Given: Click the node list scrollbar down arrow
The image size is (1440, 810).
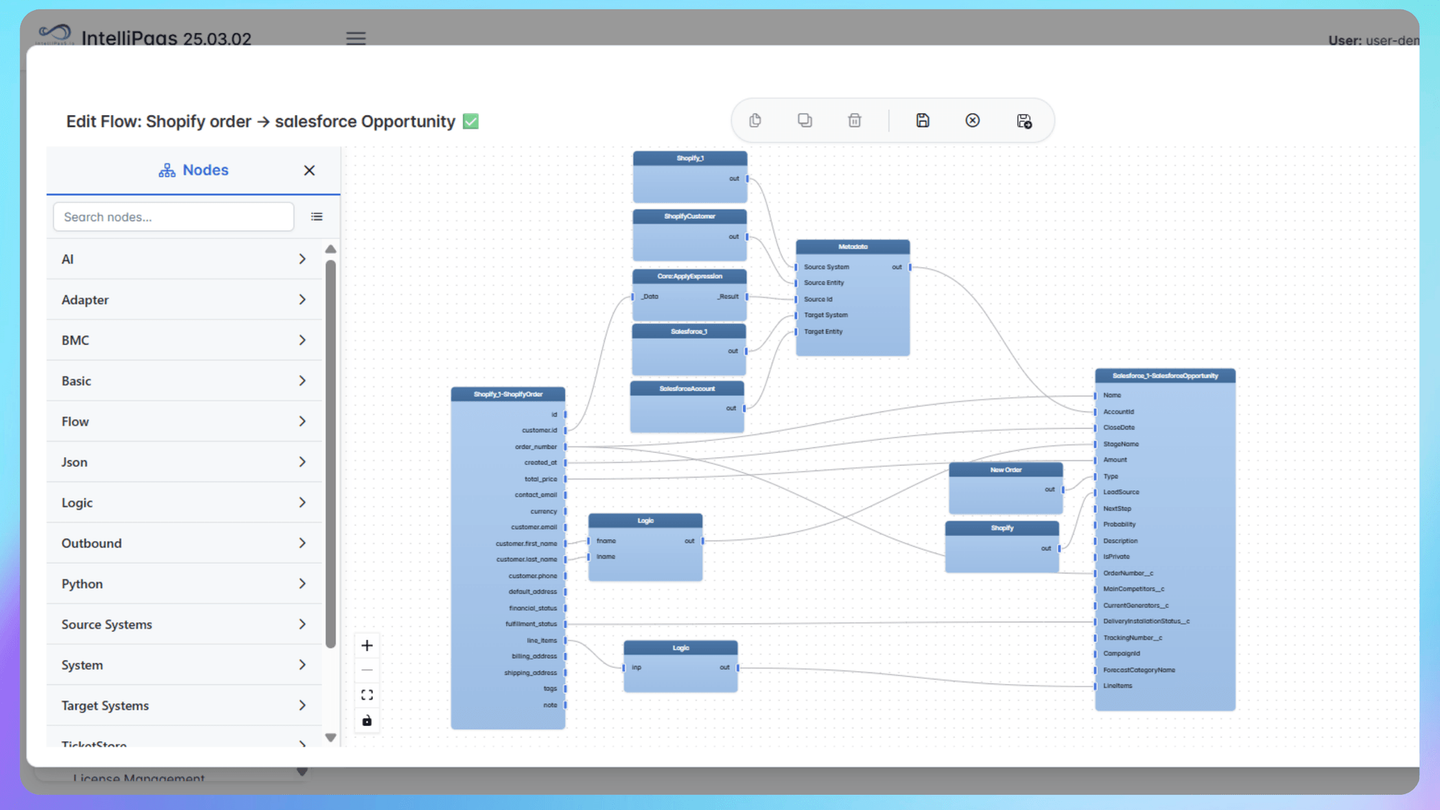Looking at the screenshot, I should click(x=331, y=738).
